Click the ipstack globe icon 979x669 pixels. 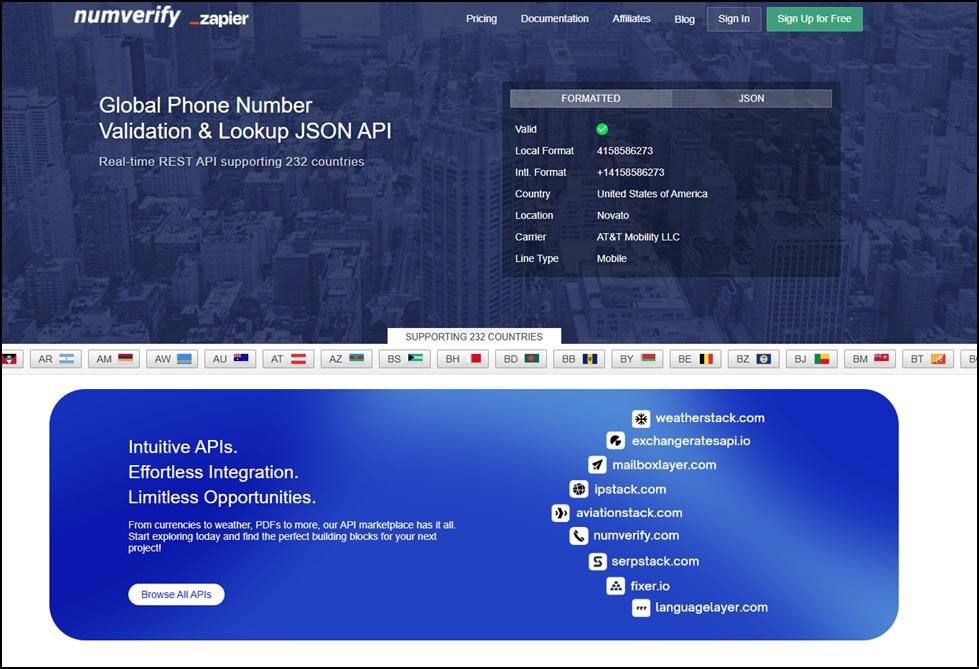579,489
